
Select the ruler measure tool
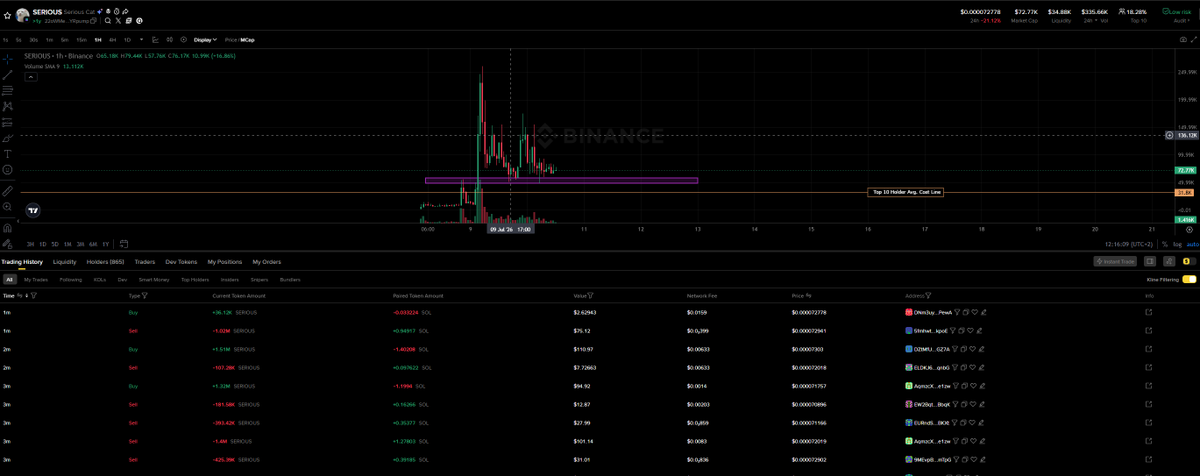(x=8, y=191)
